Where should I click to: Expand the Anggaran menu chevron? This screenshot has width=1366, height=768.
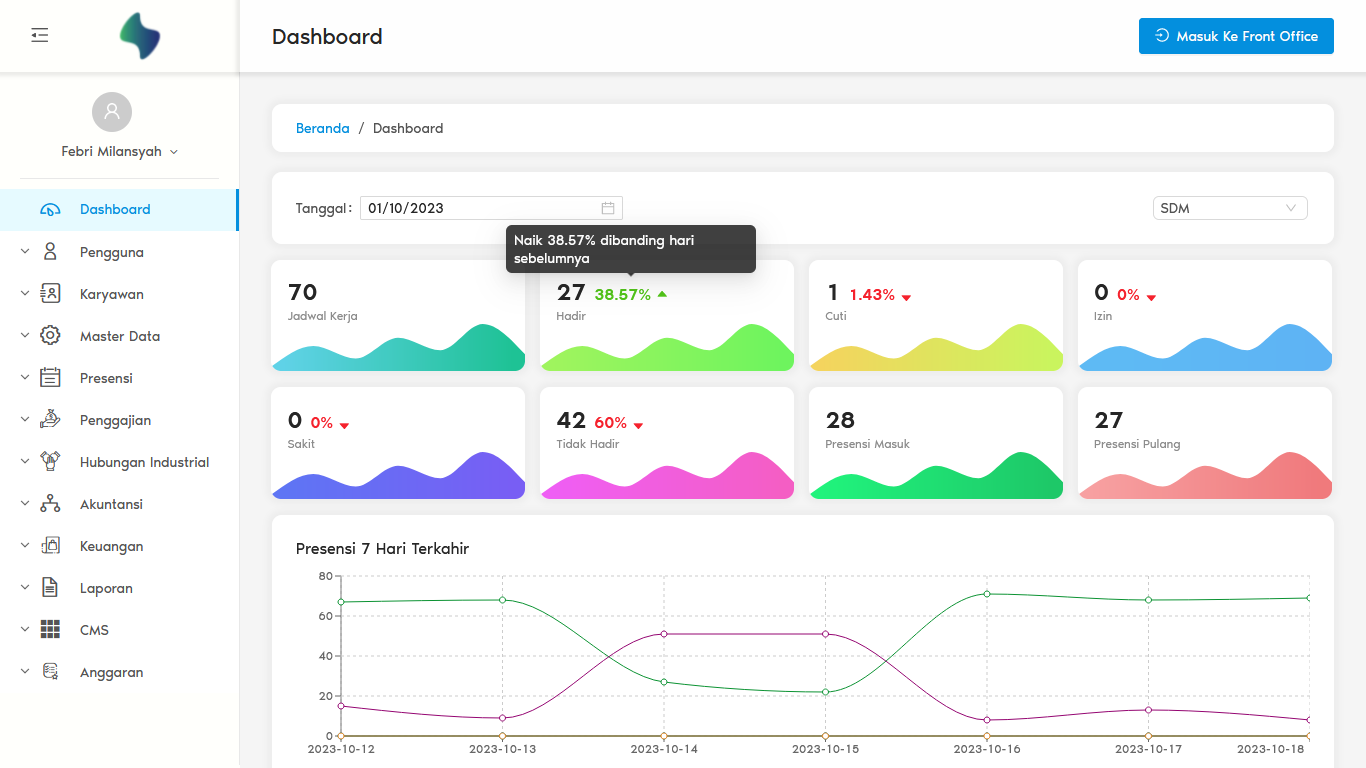click(x=25, y=672)
